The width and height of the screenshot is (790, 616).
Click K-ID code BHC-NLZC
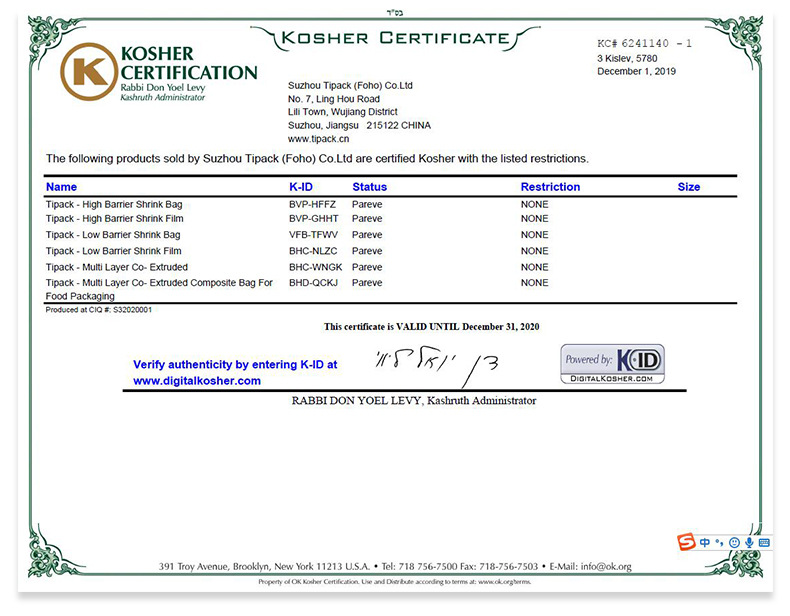point(313,251)
